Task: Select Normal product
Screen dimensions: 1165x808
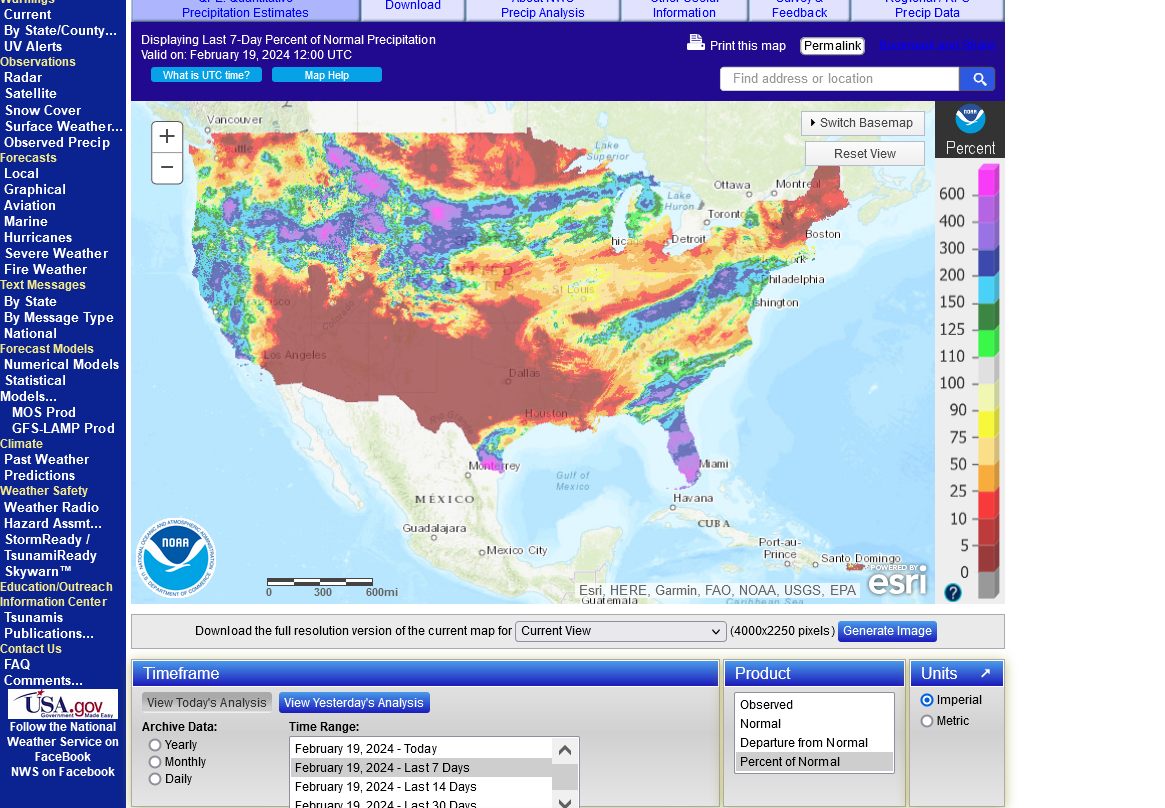Action: [x=814, y=724]
